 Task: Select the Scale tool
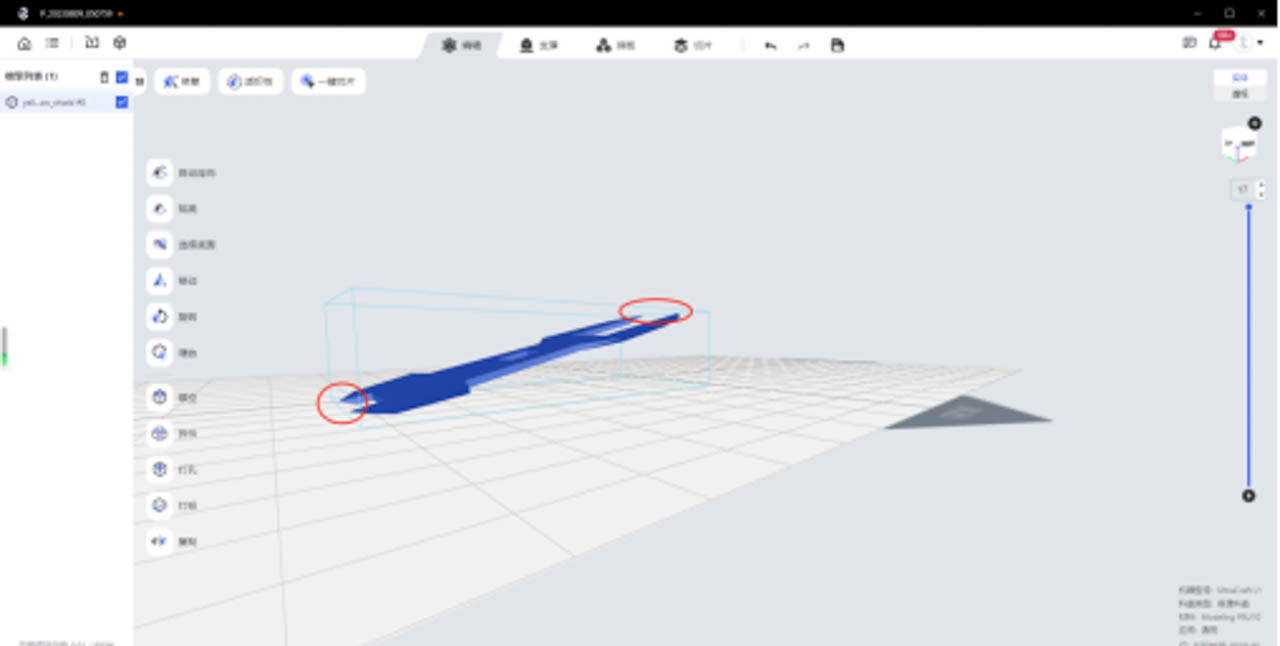pos(159,353)
